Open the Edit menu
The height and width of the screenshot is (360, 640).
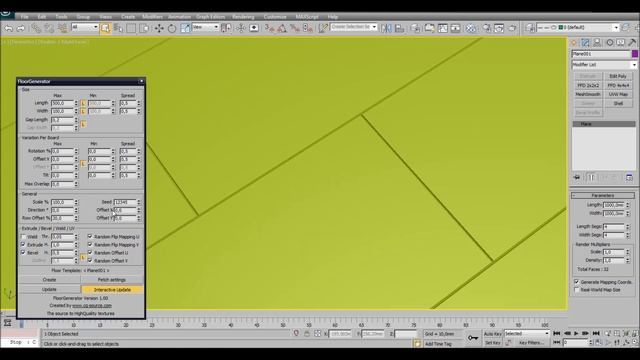click(42, 17)
